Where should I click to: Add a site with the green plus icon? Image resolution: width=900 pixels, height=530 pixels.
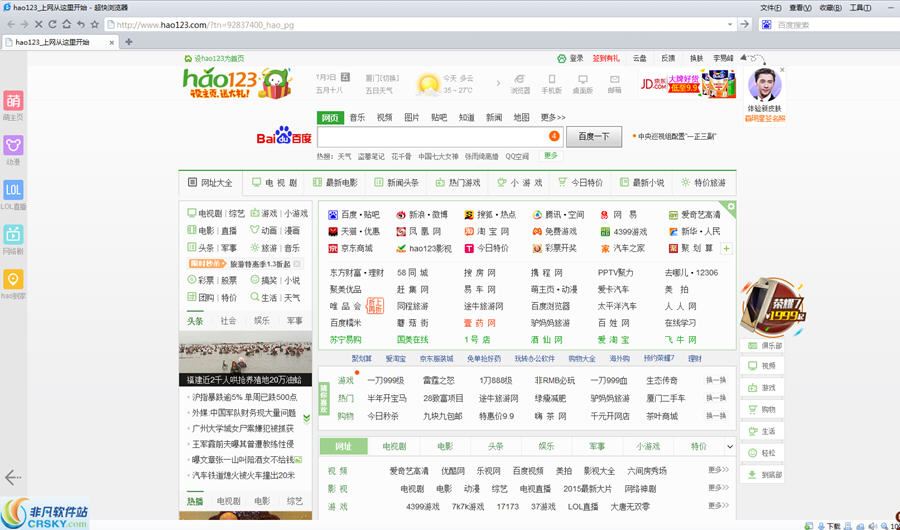pos(727,249)
